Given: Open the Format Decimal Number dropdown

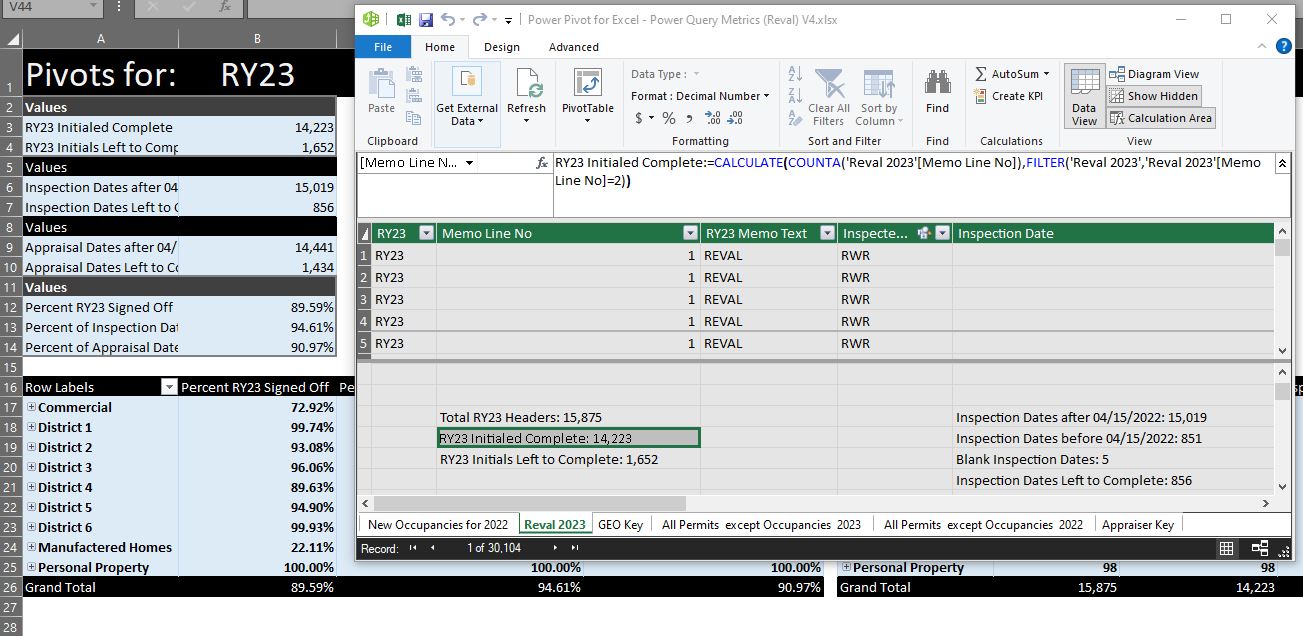Looking at the screenshot, I should pos(700,96).
